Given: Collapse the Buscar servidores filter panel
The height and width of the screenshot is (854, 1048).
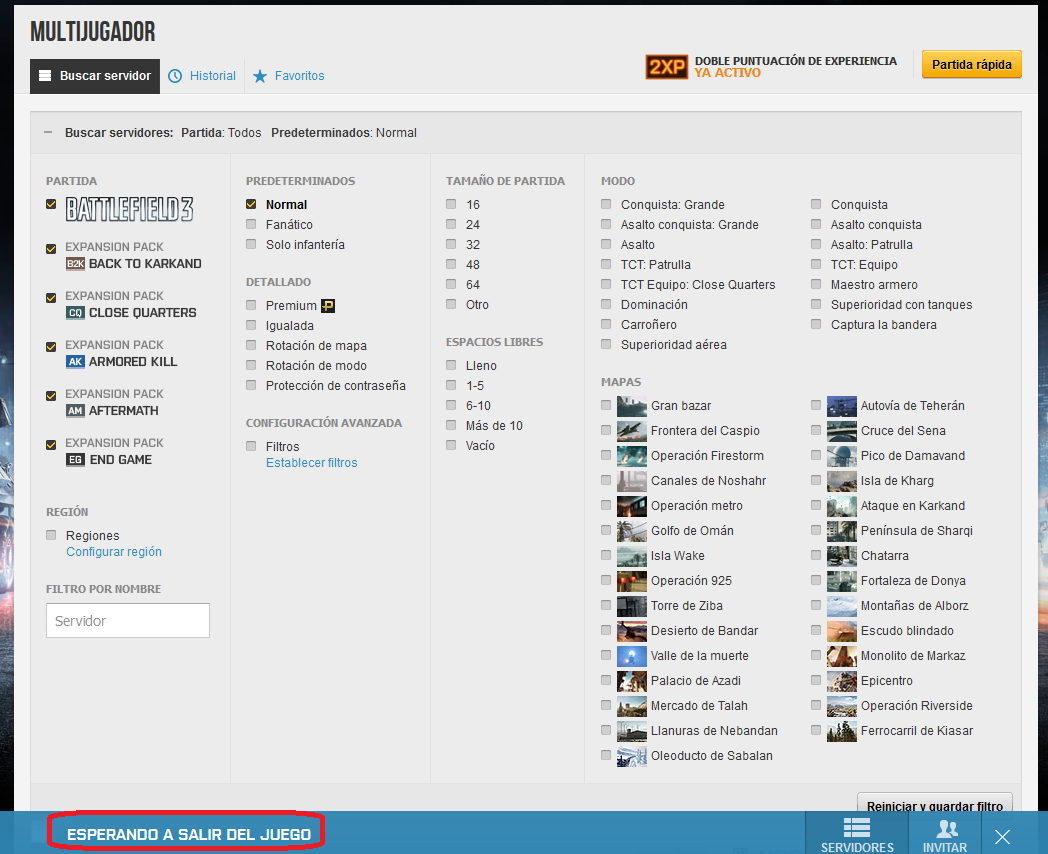Looking at the screenshot, I should 48,132.
